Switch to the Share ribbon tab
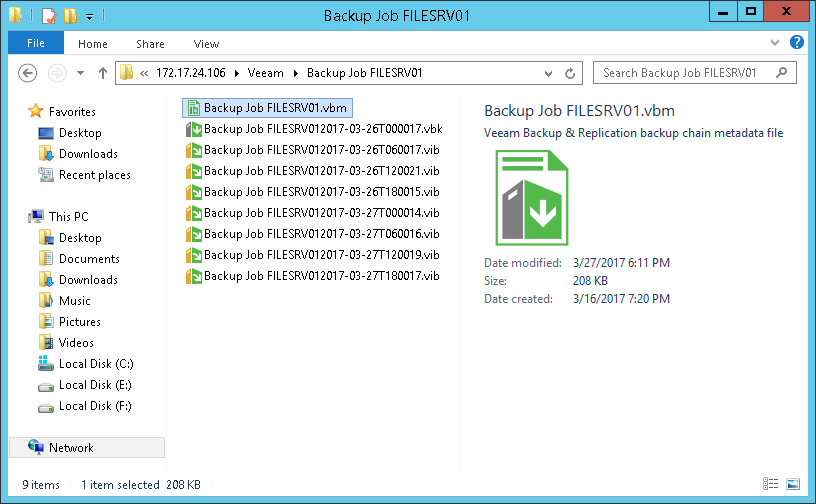This screenshot has width=816, height=504. click(150, 44)
